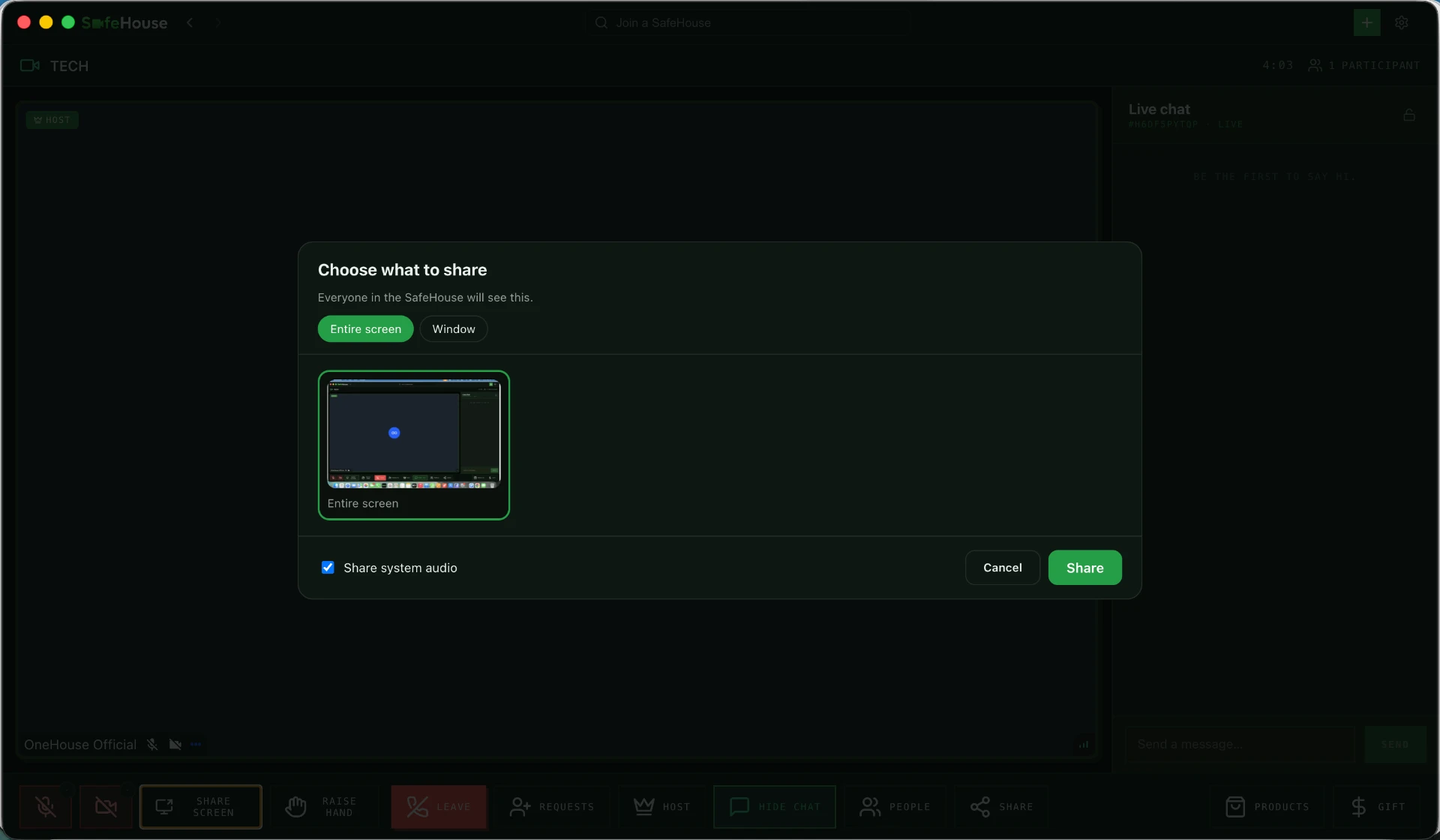Screen dimensions: 1440x840
Task: Click the 1 PARTICIPANT counter
Action: pyautogui.click(x=1364, y=65)
